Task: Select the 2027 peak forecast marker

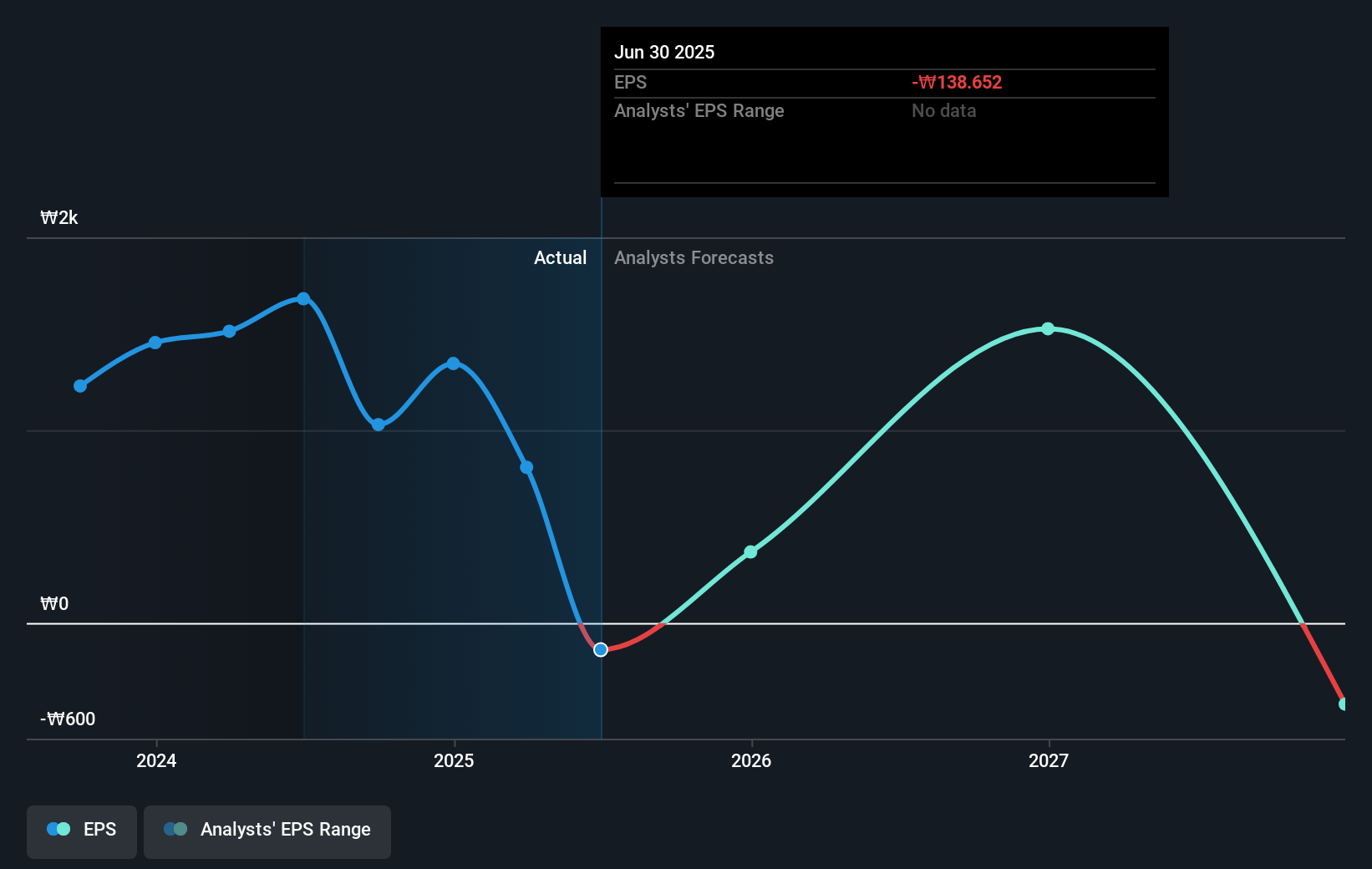Action: pos(1048,329)
